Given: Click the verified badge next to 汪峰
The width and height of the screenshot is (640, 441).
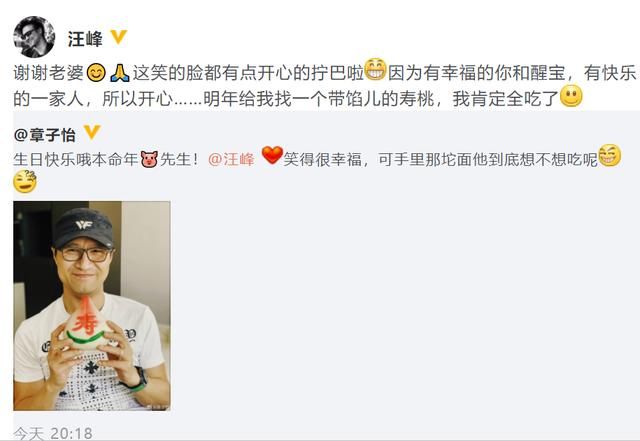Looking at the screenshot, I should point(118,37).
